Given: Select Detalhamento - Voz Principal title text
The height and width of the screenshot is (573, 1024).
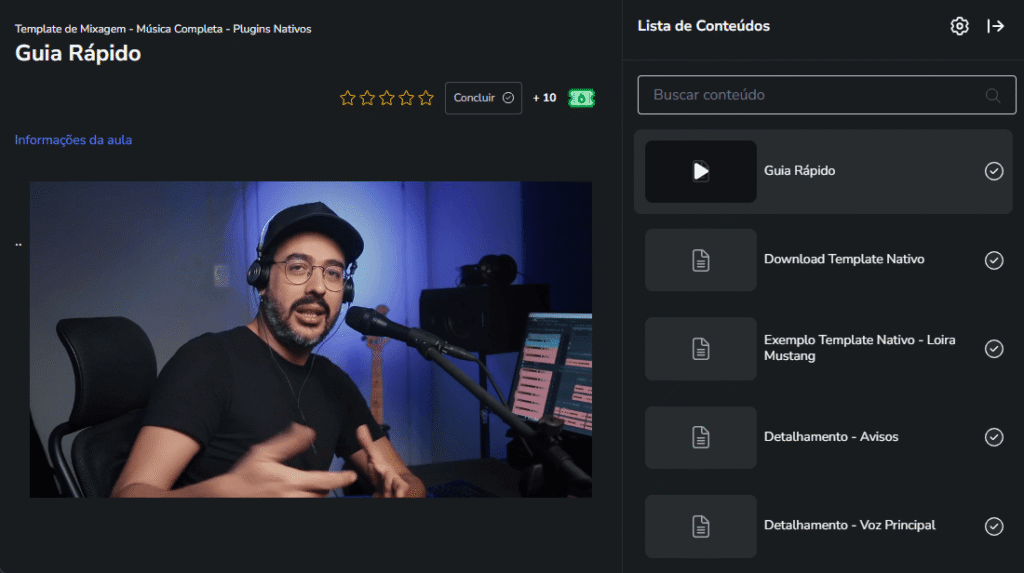Looking at the screenshot, I should 849,525.
